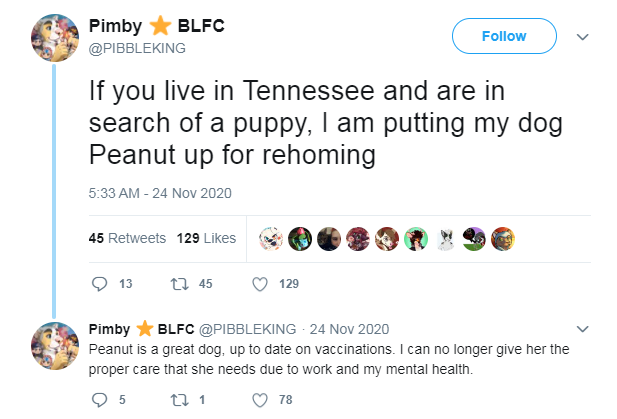Open the 129 Likes list
Image resolution: width=617 pixels, height=419 pixels.
tap(206, 238)
